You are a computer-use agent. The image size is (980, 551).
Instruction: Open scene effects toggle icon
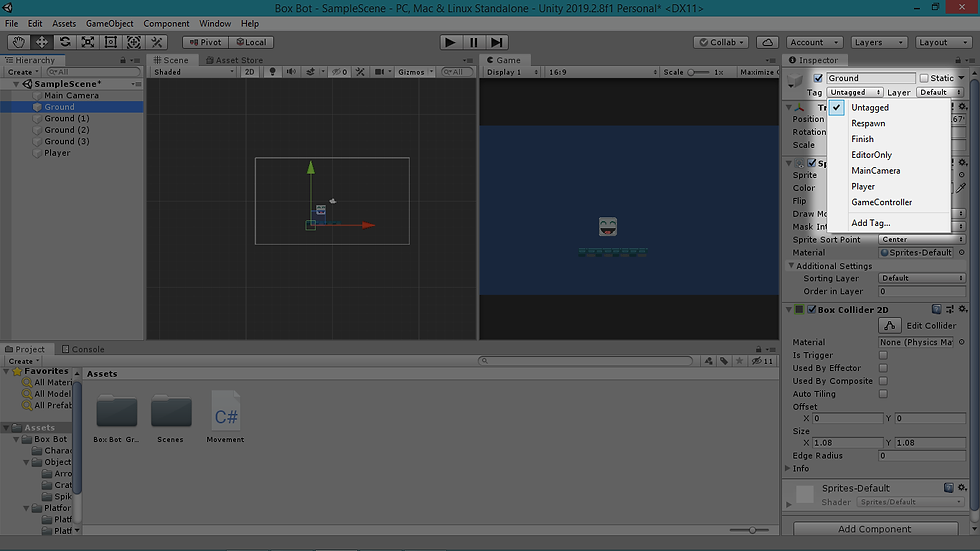(311, 72)
